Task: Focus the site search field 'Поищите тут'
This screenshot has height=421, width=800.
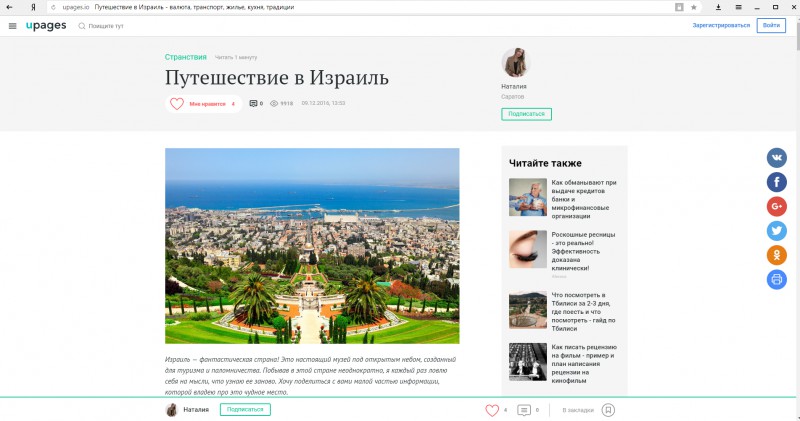Action: (x=101, y=26)
